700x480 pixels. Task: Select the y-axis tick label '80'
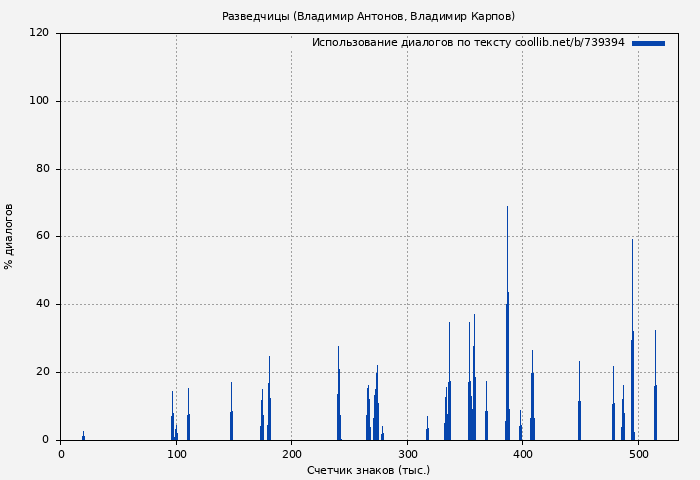[43, 169]
